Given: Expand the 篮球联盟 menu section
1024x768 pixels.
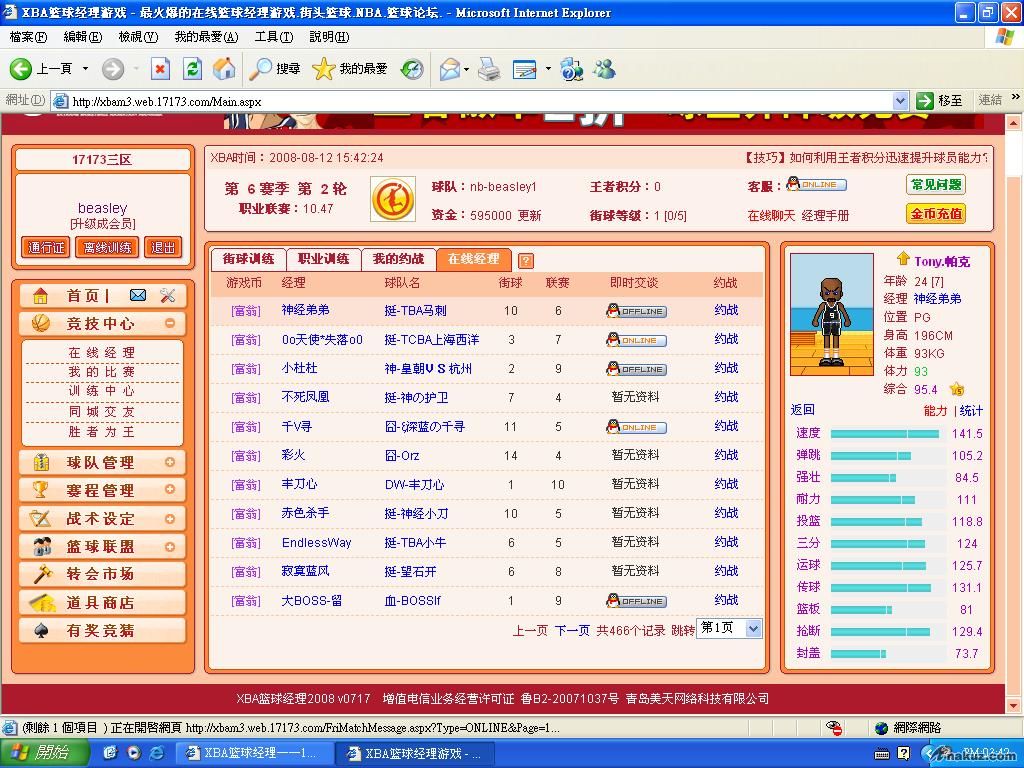Looking at the screenshot, I should [170, 547].
